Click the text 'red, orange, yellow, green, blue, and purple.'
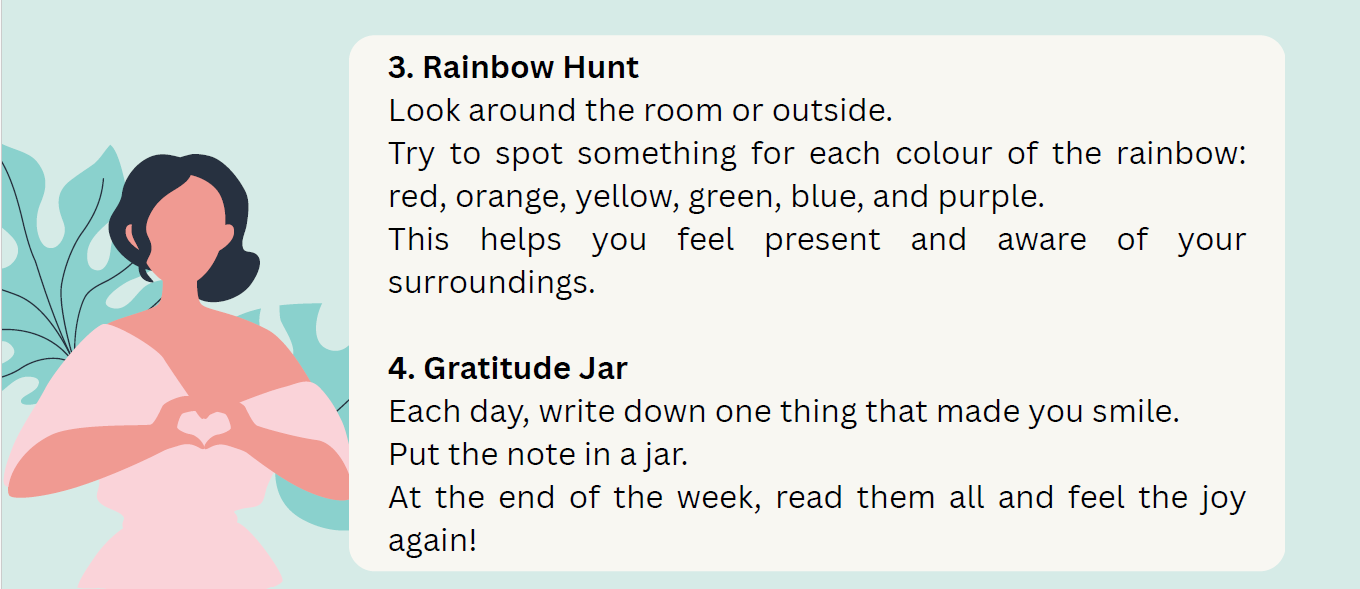 716,197
